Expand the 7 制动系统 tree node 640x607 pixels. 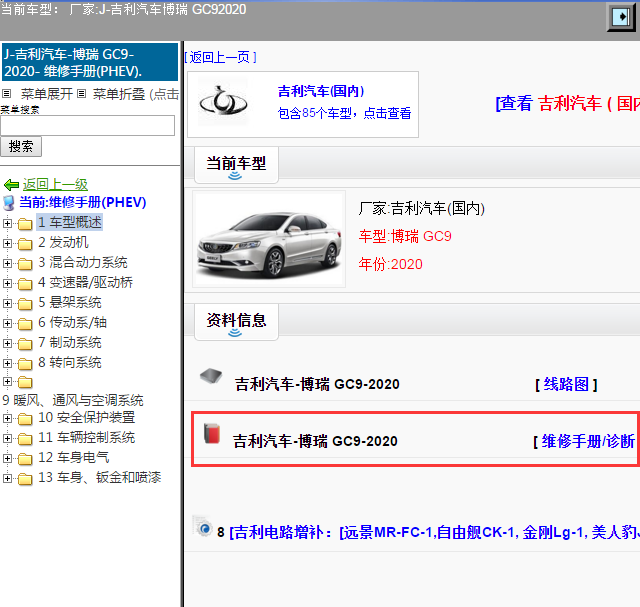click(x=7, y=343)
